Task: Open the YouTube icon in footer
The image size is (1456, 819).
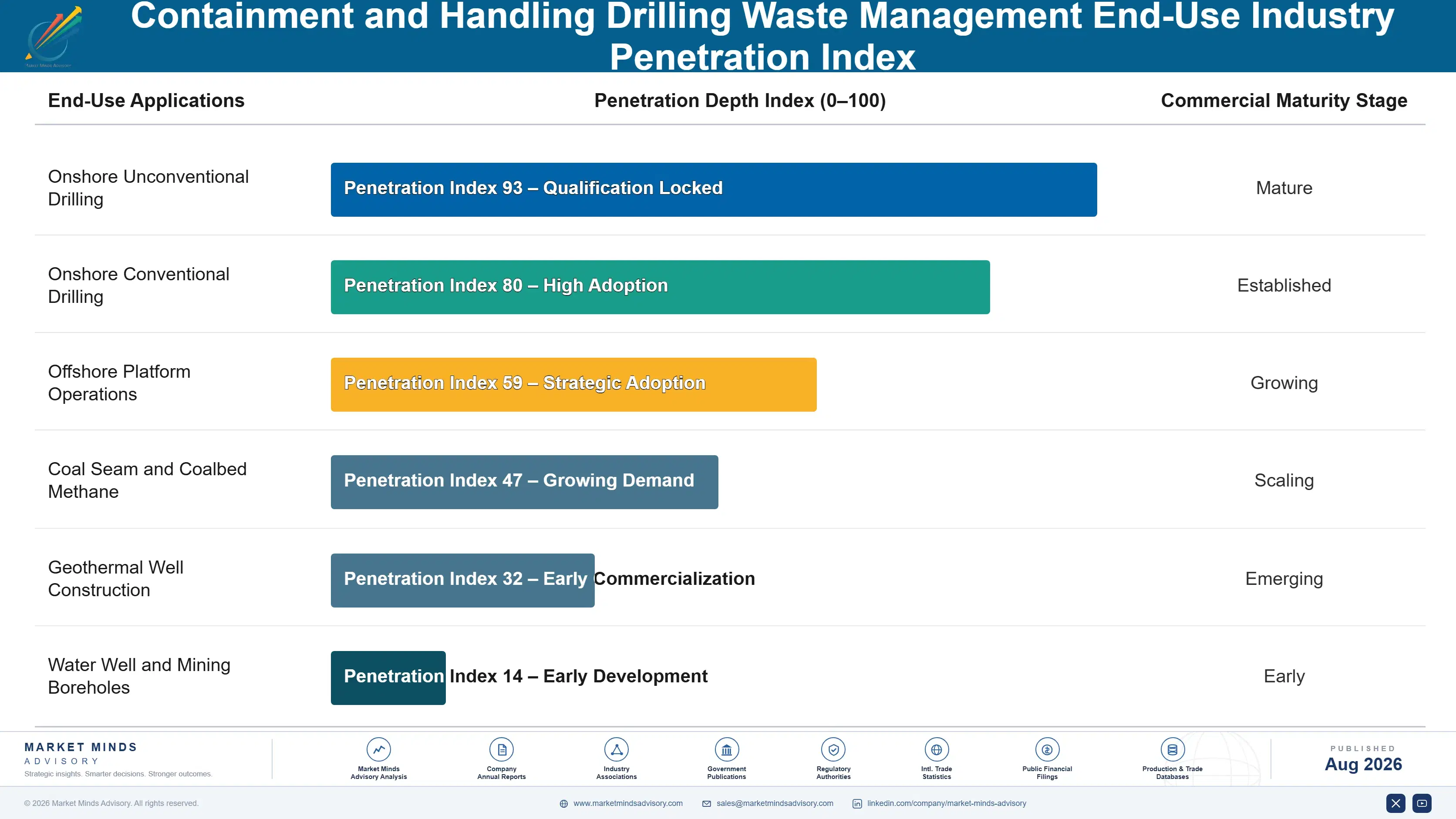Action: 1422,803
